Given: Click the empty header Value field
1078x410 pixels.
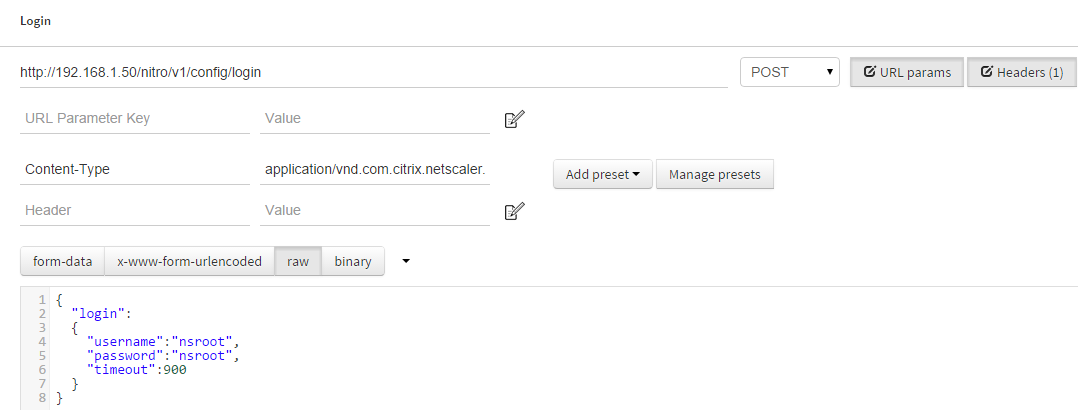Looking at the screenshot, I should 374,211.
